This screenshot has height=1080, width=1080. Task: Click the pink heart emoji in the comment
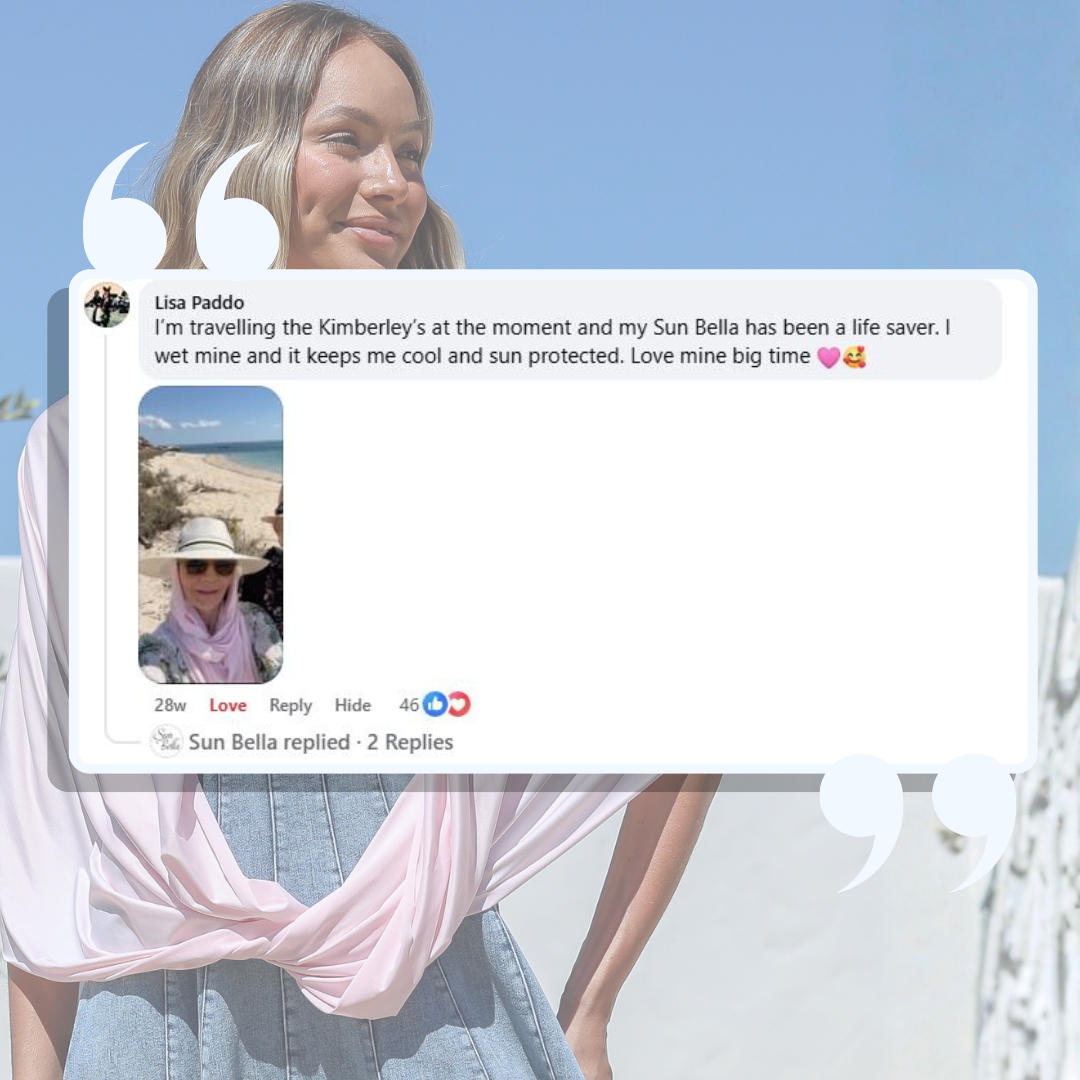tap(829, 357)
